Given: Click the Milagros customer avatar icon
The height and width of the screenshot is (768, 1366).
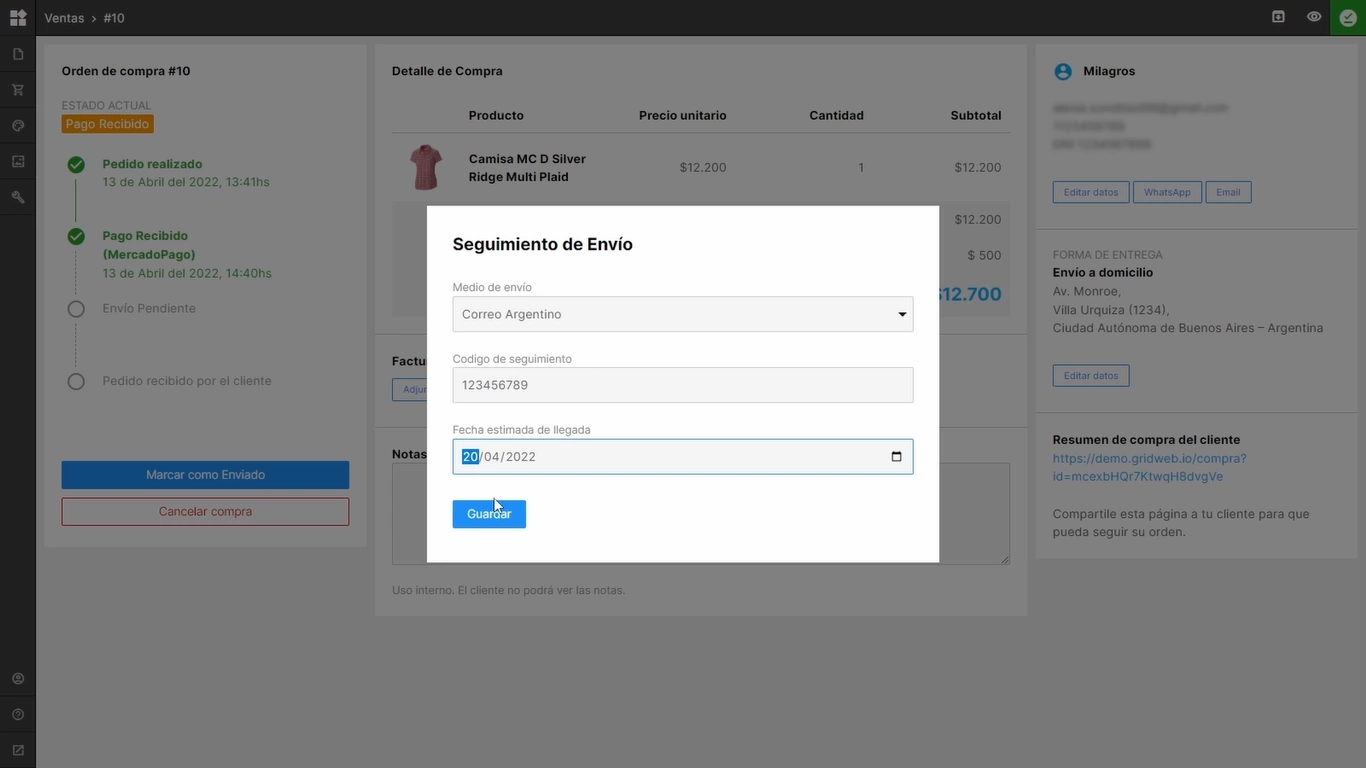Looking at the screenshot, I should 1063,72.
